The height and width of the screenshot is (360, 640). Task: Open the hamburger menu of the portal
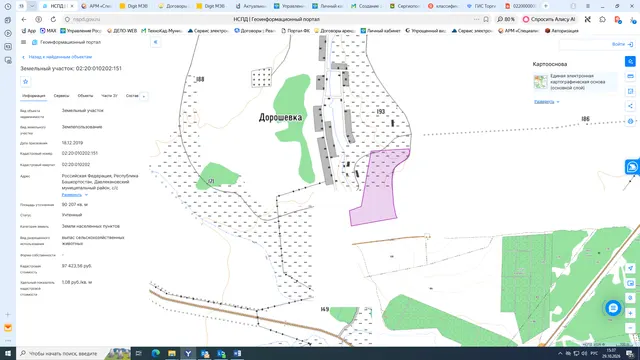pos(23,42)
